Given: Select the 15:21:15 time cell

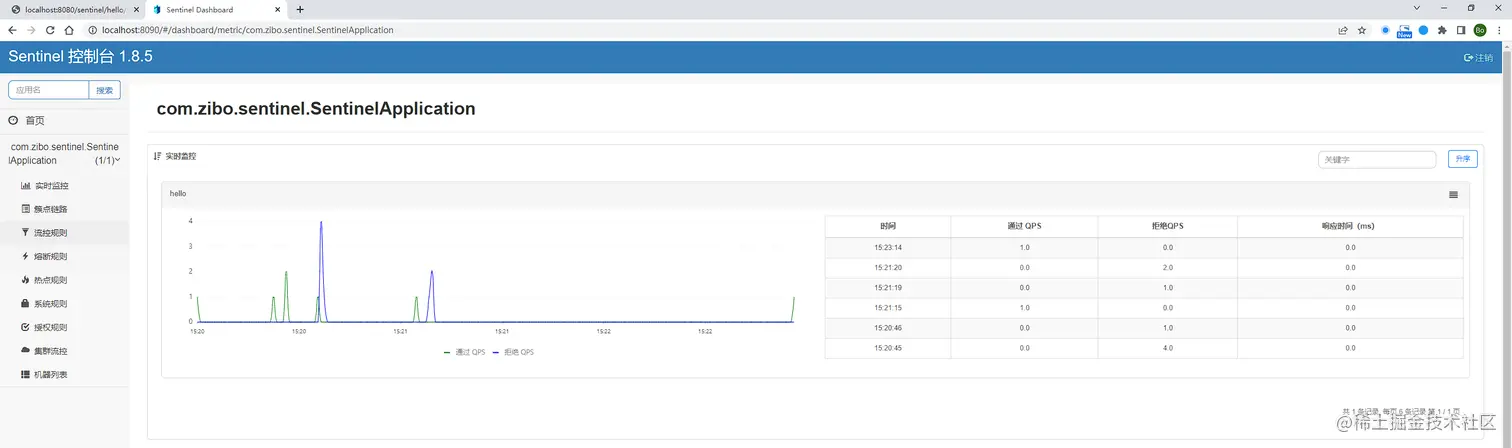Looking at the screenshot, I should [x=888, y=307].
